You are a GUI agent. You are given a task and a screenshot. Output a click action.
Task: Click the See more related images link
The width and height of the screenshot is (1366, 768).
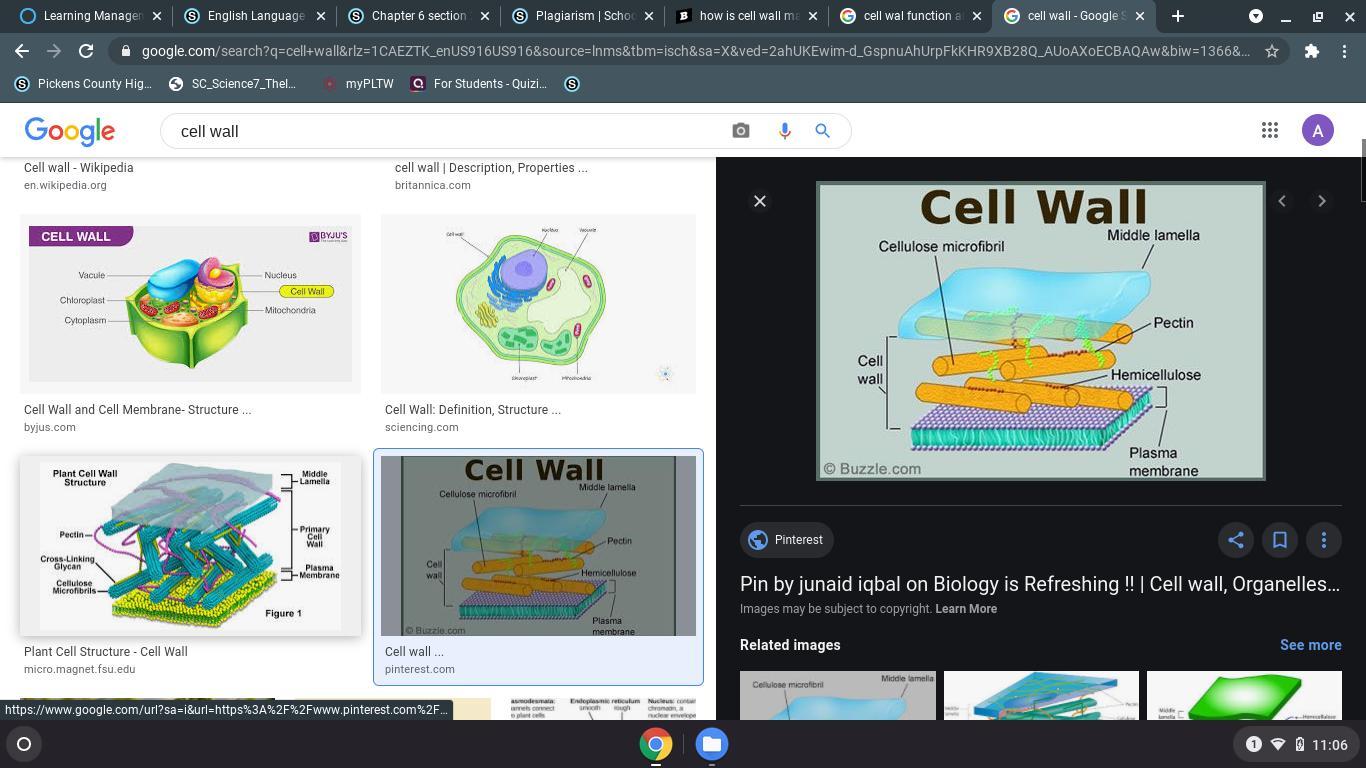1309,645
